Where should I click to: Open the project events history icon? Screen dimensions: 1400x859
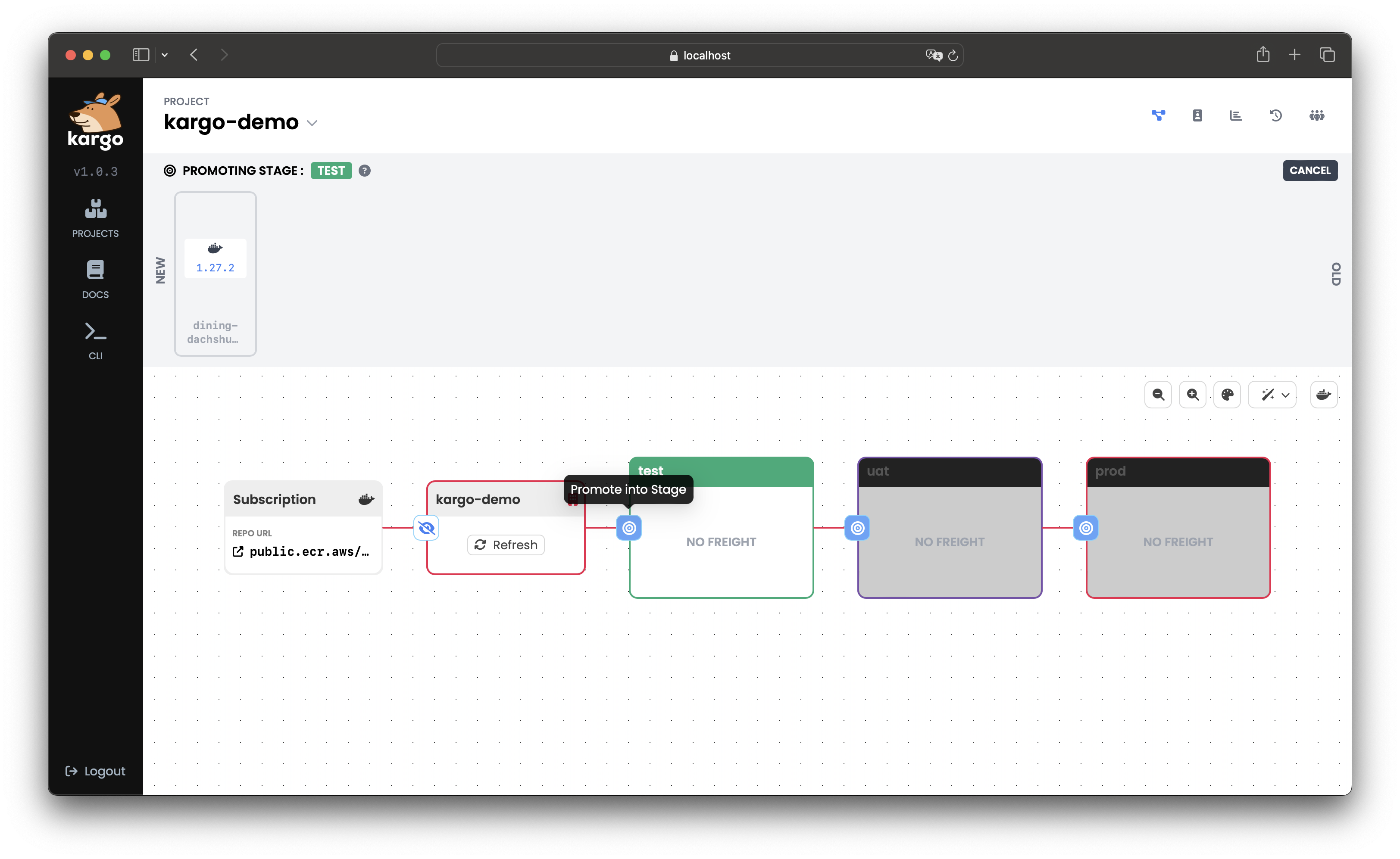[x=1275, y=116]
